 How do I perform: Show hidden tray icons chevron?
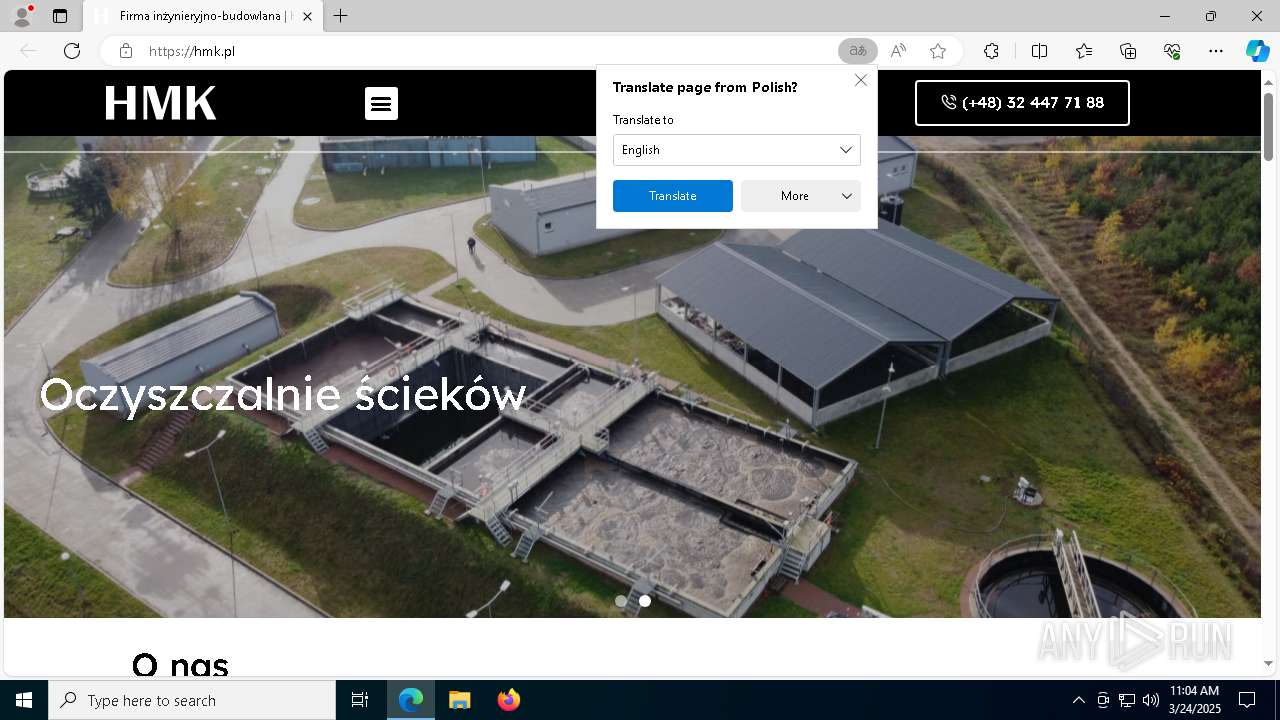click(x=1078, y=700)
